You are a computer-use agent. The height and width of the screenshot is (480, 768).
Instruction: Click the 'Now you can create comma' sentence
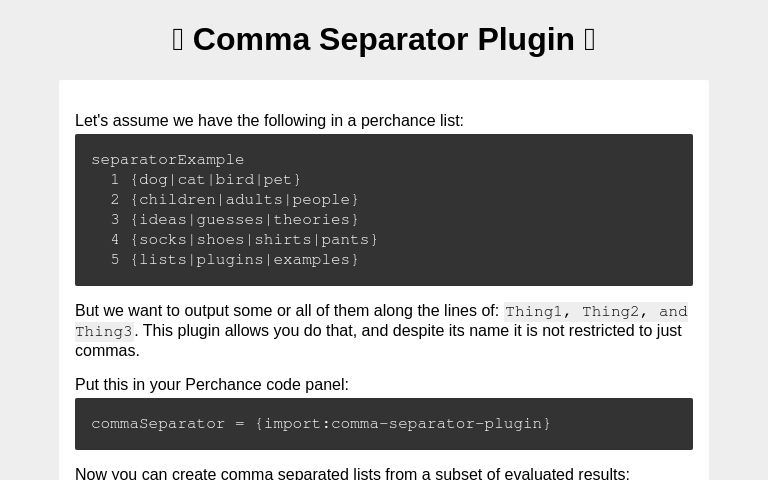tap(352, 473)
